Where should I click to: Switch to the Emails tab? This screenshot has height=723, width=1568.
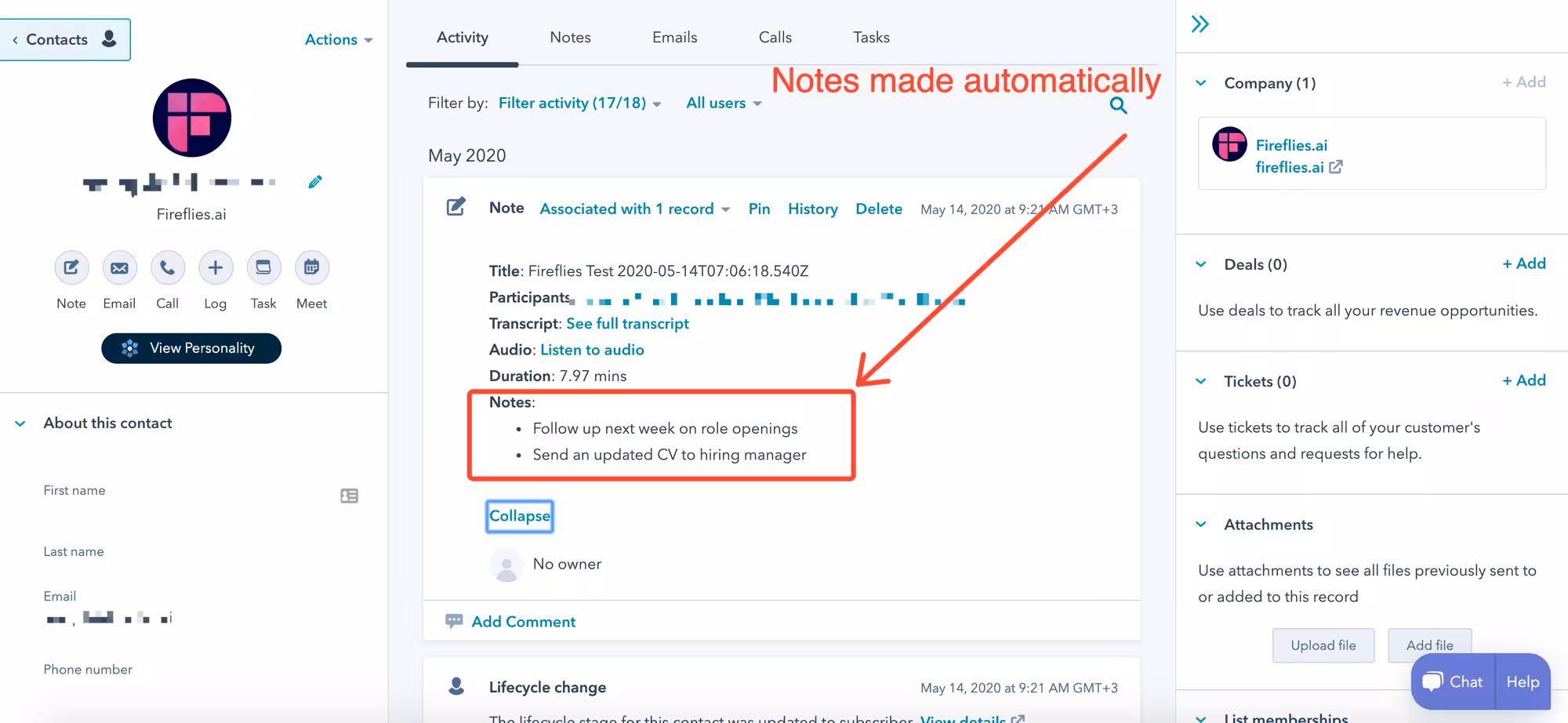(x=674, y=37)
